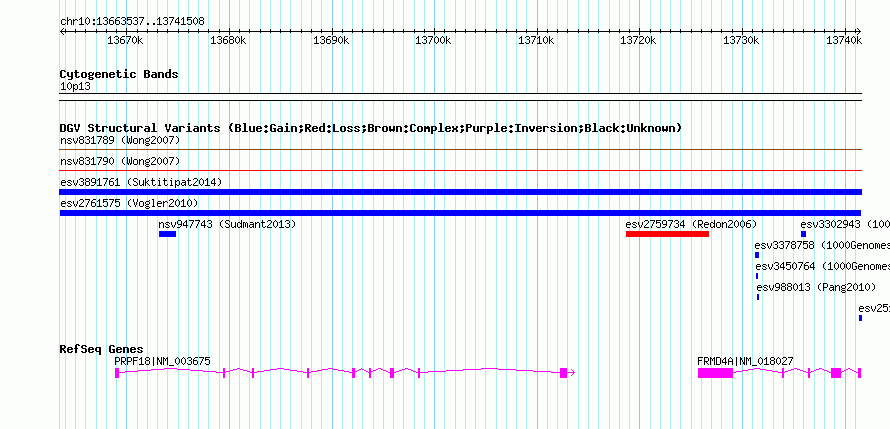The height and width of the screenshot is (429, 890).
Task: Click the 13710k ruler label
Action: tap(536, 40)
